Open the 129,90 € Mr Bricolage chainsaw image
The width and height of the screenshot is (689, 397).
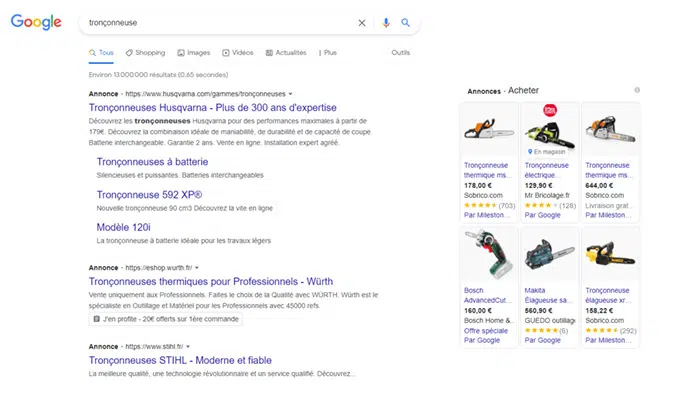[550, 130]
